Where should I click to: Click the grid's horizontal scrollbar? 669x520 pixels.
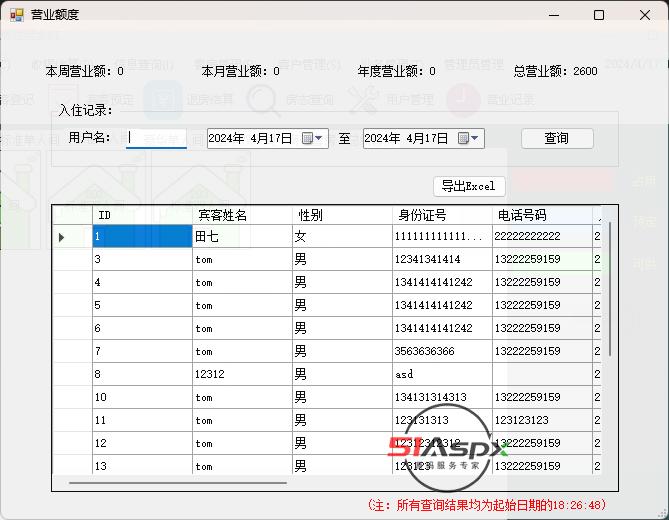[180, 483]
